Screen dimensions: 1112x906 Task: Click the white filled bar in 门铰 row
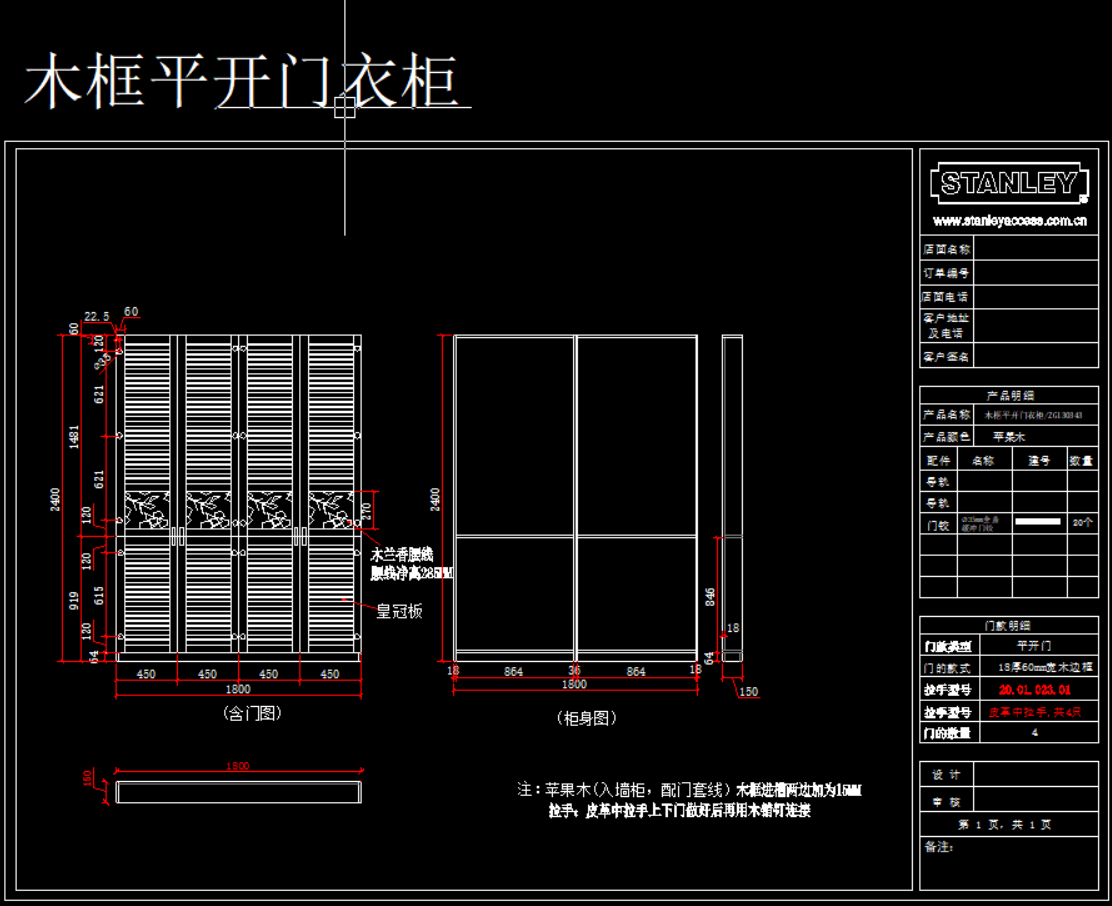1037,522
